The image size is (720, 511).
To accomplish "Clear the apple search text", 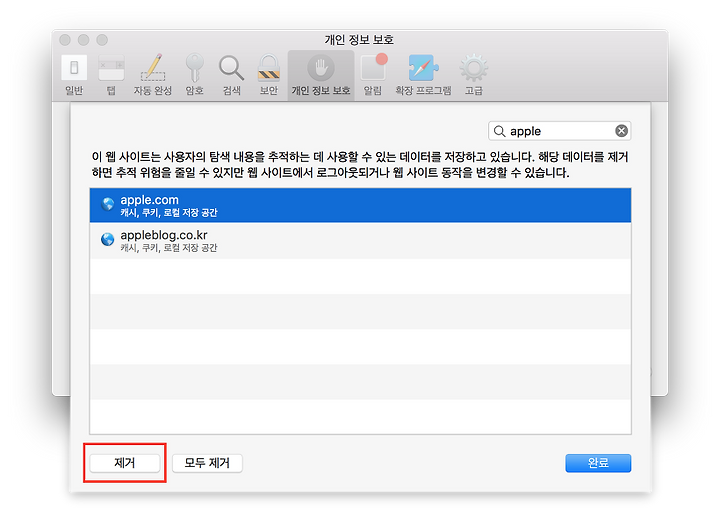I will (621, 131).
